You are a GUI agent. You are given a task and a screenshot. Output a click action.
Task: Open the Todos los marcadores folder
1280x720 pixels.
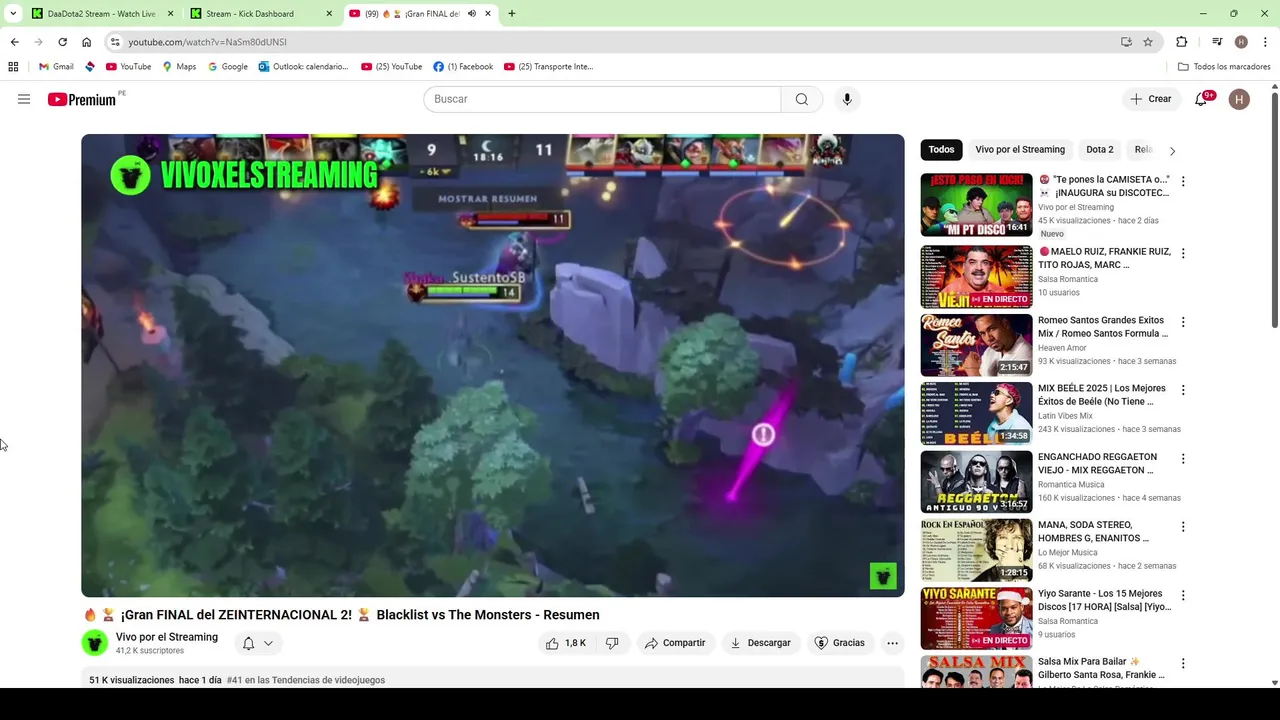coord(1224,67)
